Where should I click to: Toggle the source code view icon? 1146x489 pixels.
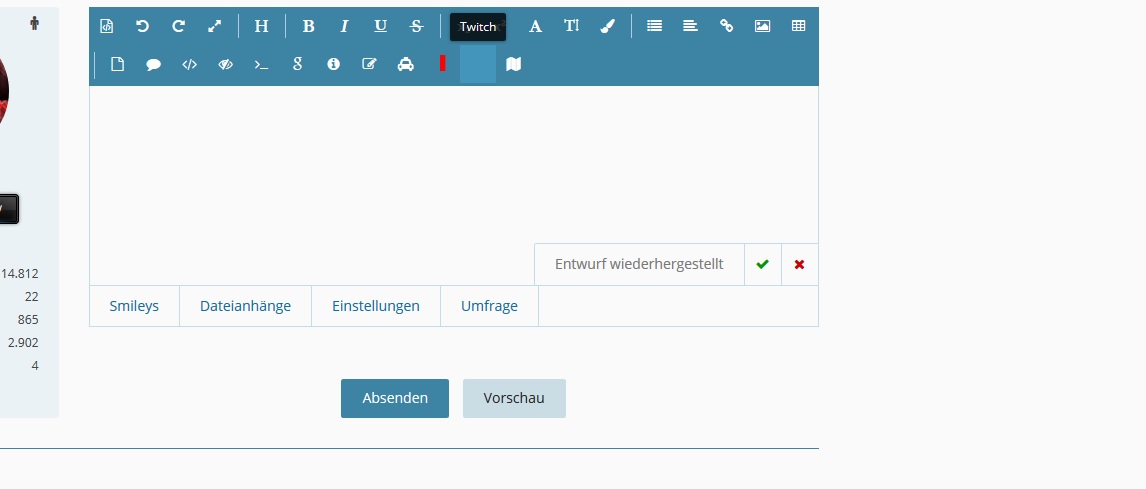pyautogui.click(x=107, y=27)
